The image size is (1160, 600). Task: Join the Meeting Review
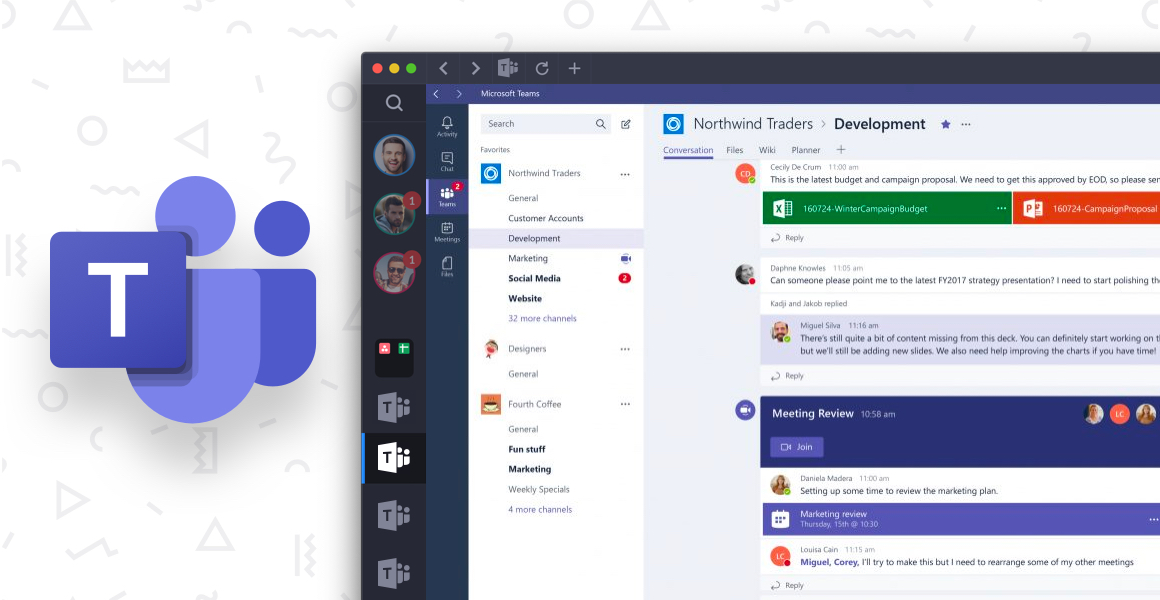coord(797,447)
